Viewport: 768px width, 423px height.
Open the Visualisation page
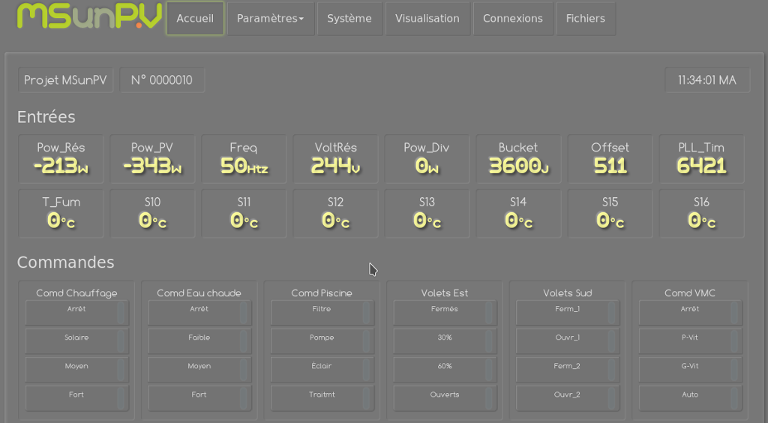click(x=427, y=18)
